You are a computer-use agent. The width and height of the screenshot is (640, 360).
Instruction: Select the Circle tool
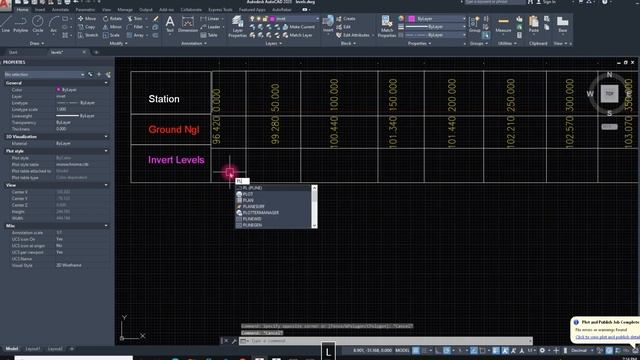click(38, 24)
